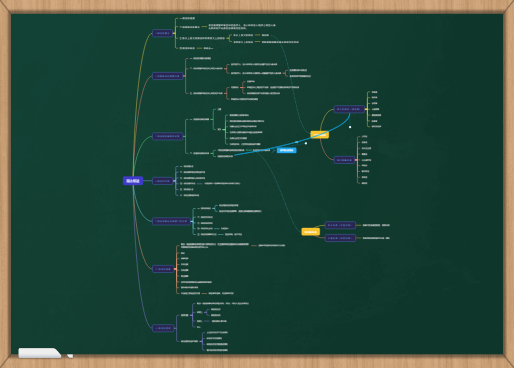Screen dimensions: 514x368
Task: Click white control handle beside light-blue label
Action: pyautogui.click(x=306, y=143)
